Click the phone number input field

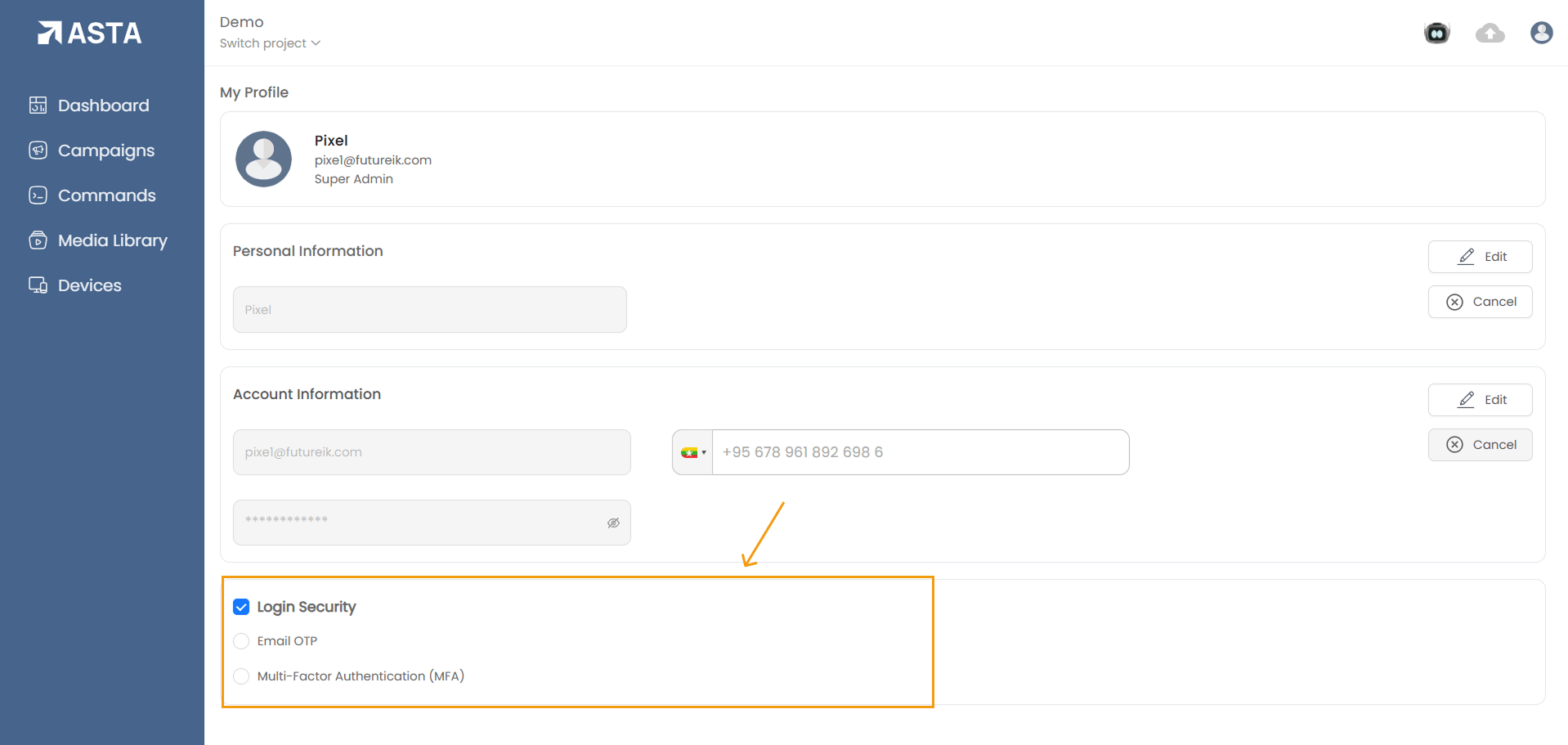coord(920,452)
